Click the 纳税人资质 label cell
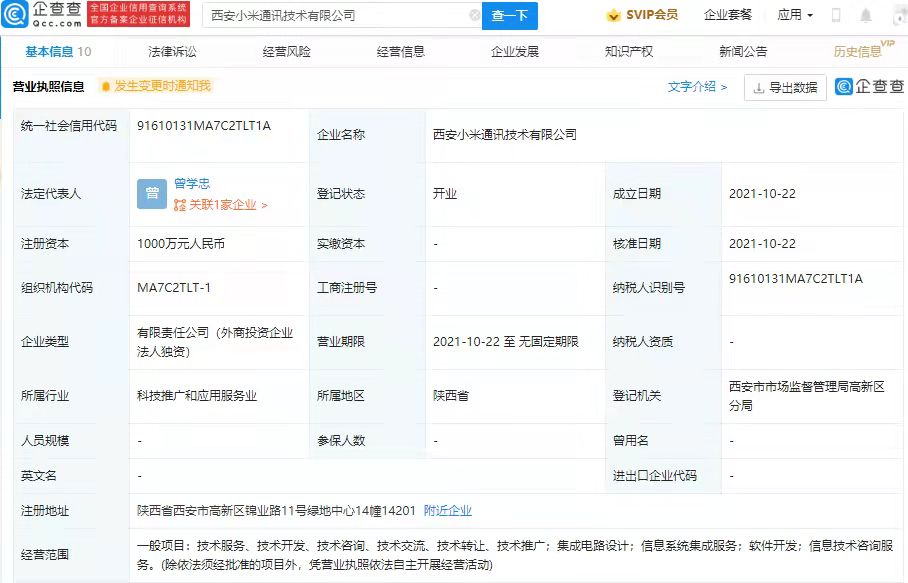This screenshot has height=583, width=908. click(663, 342)
